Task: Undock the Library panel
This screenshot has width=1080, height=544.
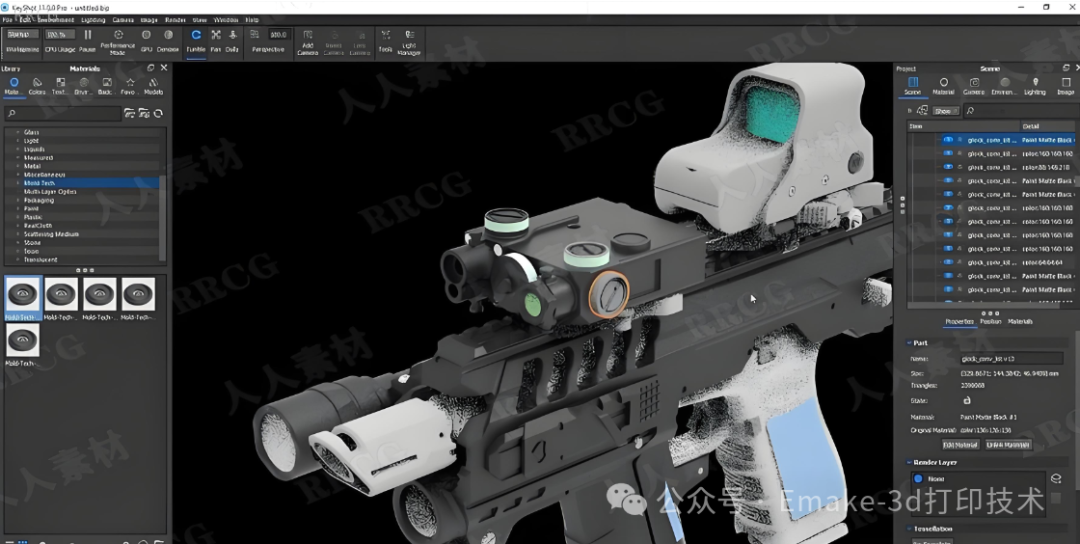Action: click(151, 68)
